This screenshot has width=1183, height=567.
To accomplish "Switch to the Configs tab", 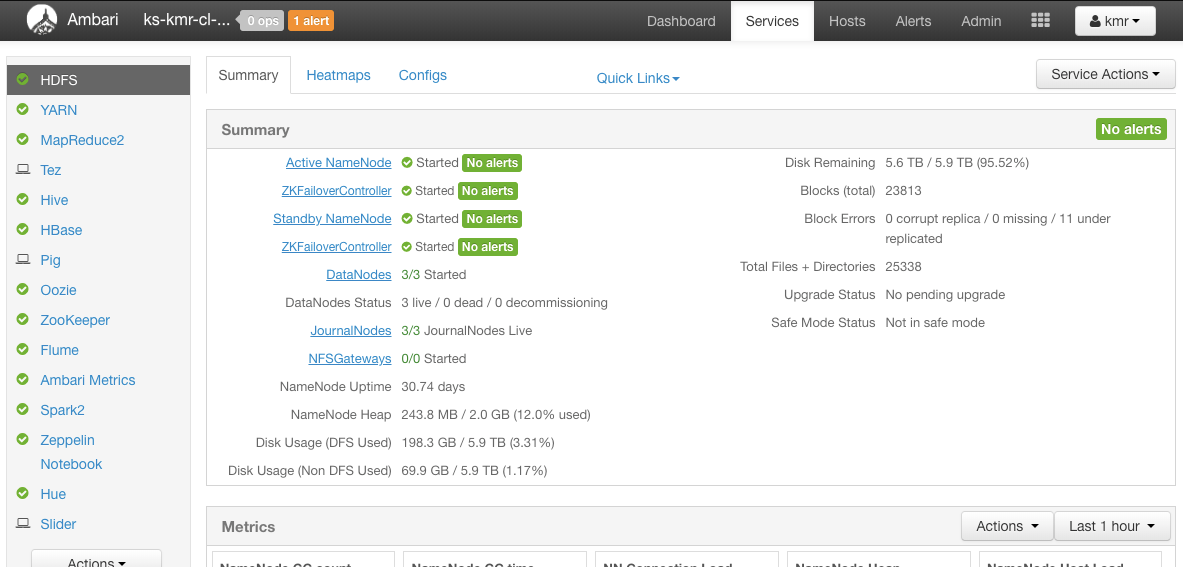I will coord(422,75).
